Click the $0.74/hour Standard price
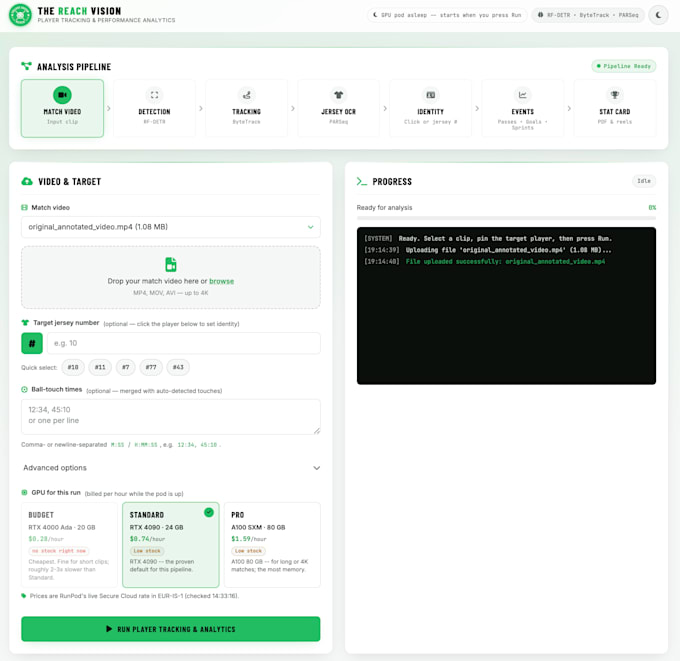Image resolution: width=680 pixels, height=661 pixels. pos(147,539)
